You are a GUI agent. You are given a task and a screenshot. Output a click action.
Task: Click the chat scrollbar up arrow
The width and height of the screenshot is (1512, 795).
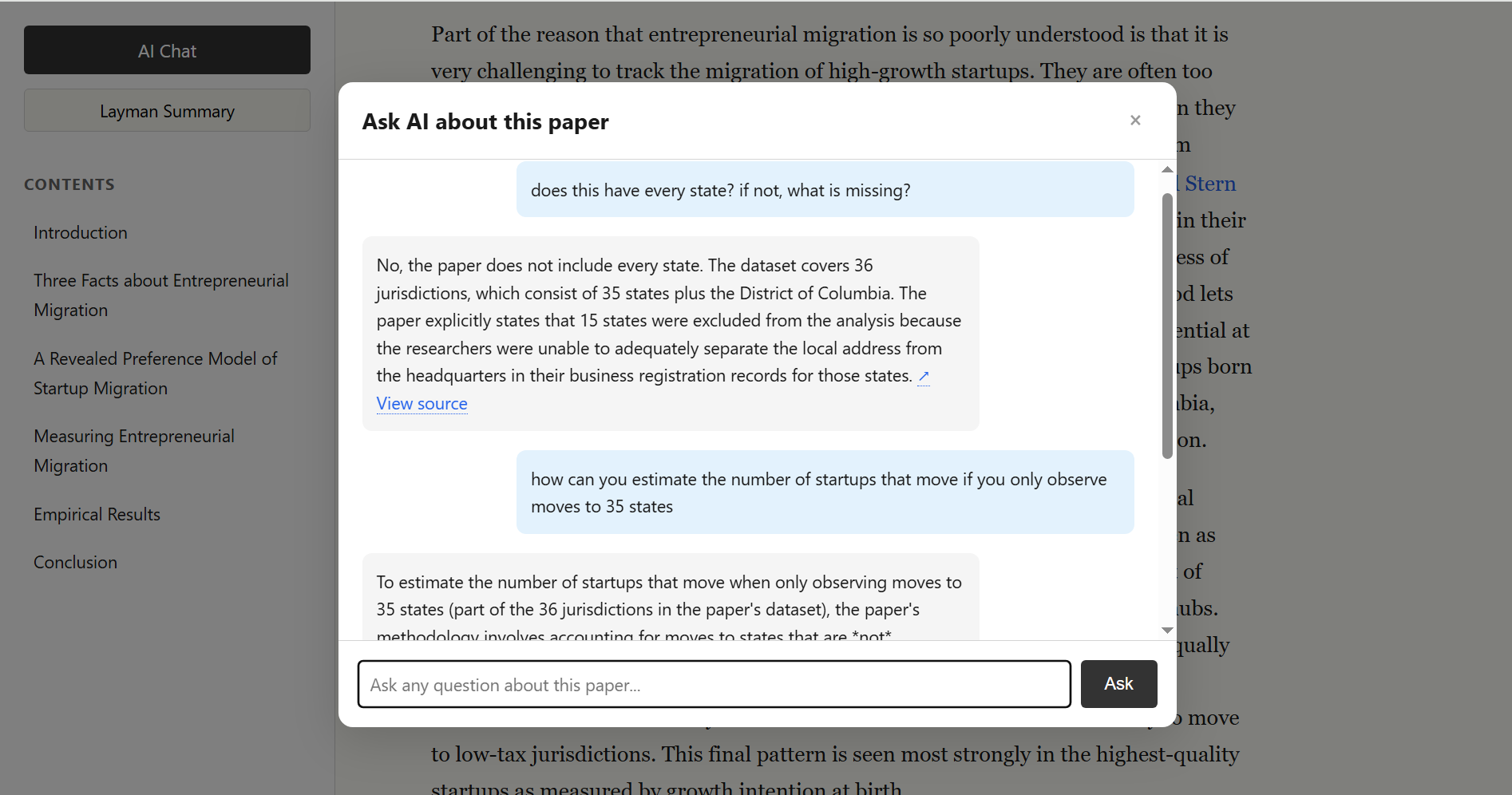[1166, 168]
